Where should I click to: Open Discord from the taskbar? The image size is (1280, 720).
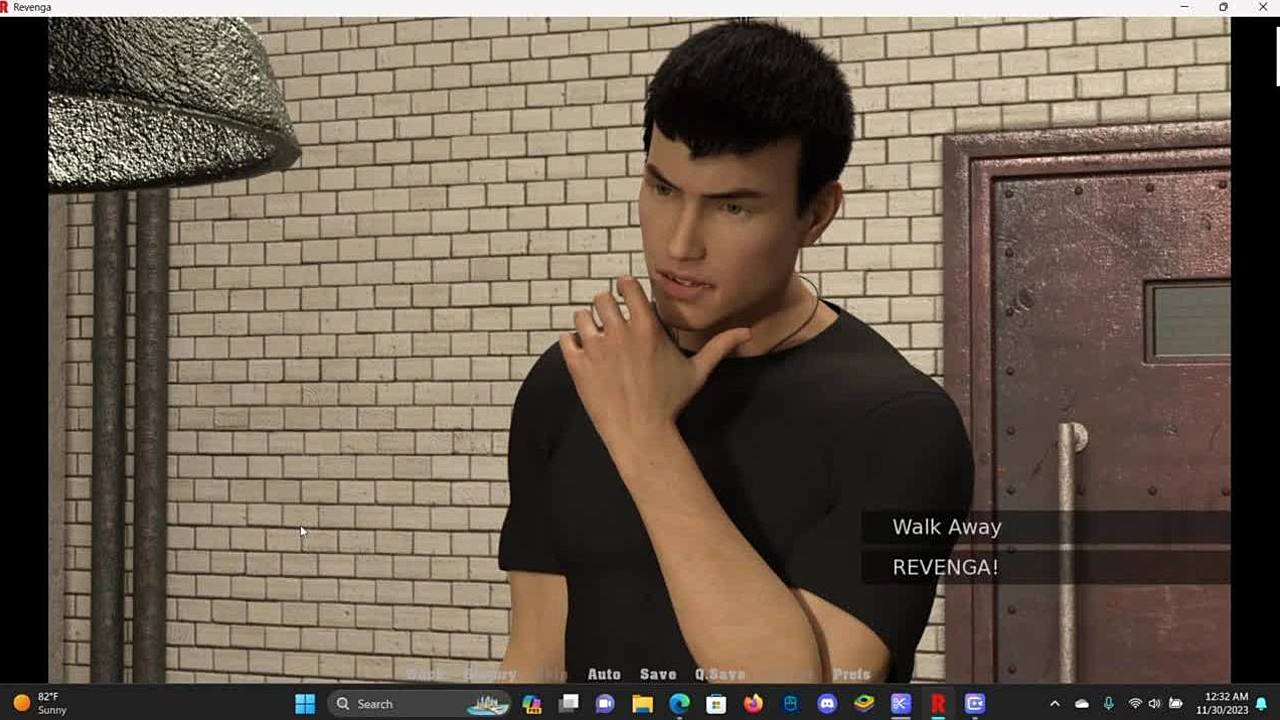pos(827,704)
